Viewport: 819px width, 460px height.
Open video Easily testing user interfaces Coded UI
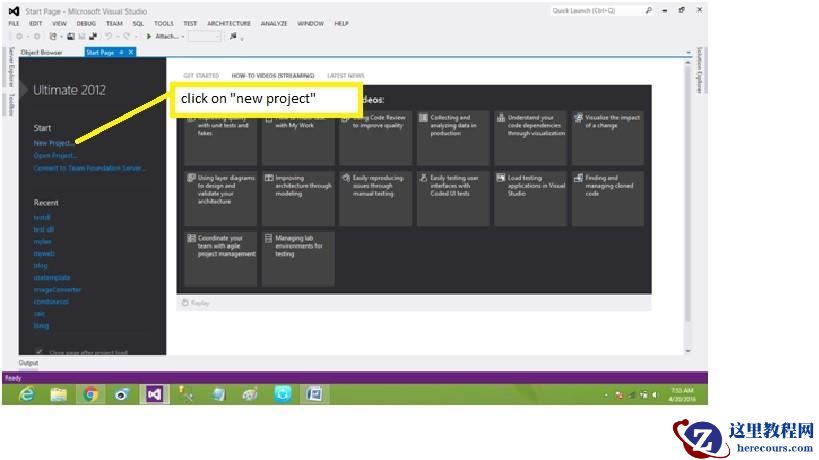[x=453, y=198]
